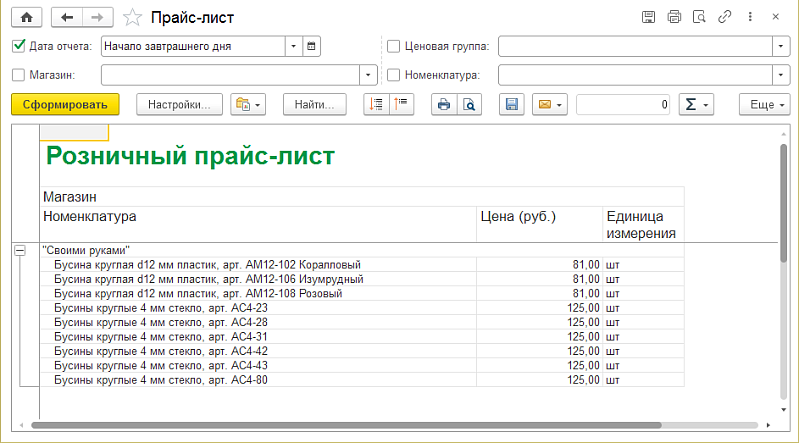Image resolution: width=799 pixels, height=443 pixels.
Task: Navigate back with the left arrow
Action: 68,17
